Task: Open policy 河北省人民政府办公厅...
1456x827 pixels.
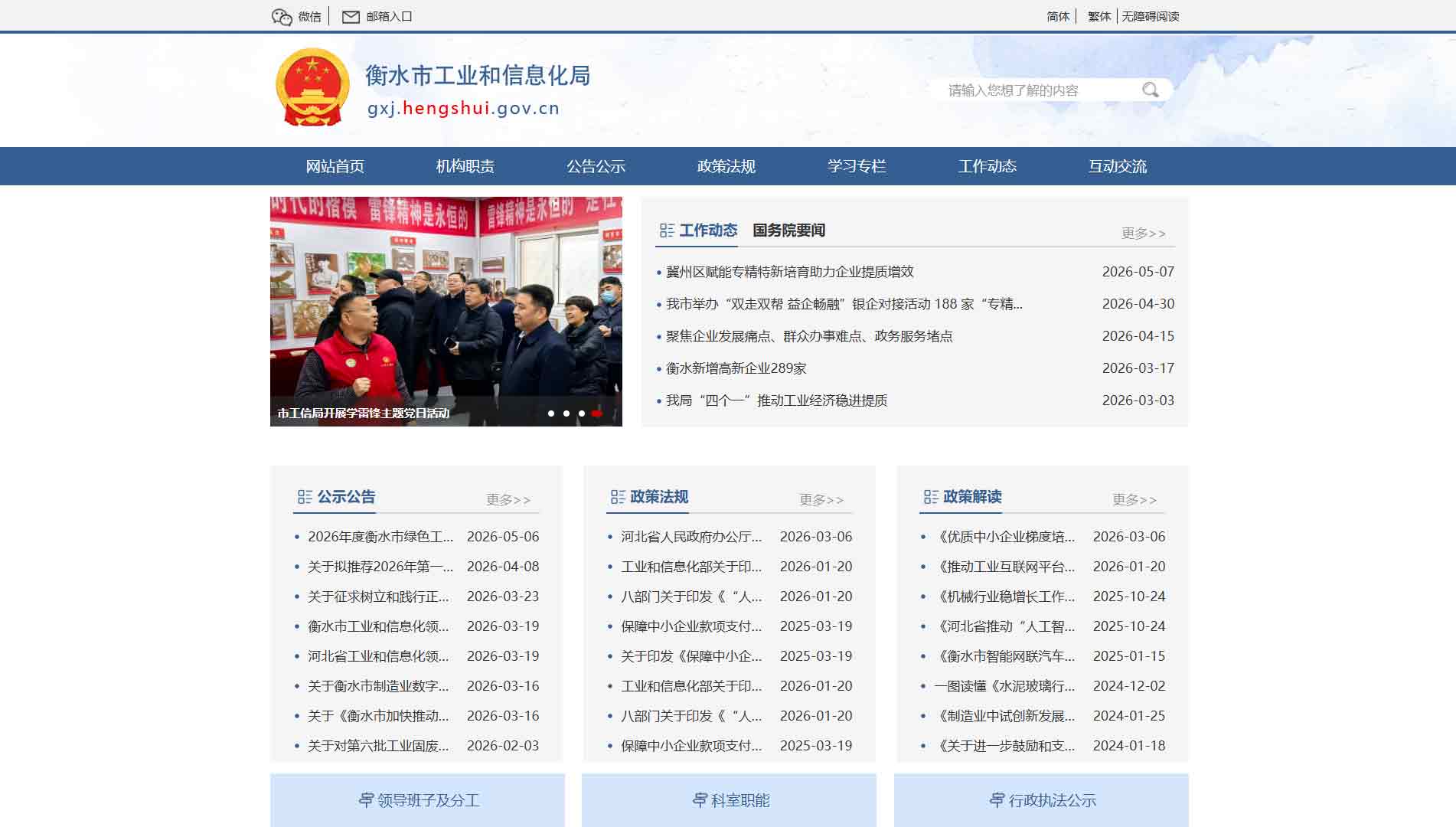Action: pyautogui.click(x=691, y=537)
